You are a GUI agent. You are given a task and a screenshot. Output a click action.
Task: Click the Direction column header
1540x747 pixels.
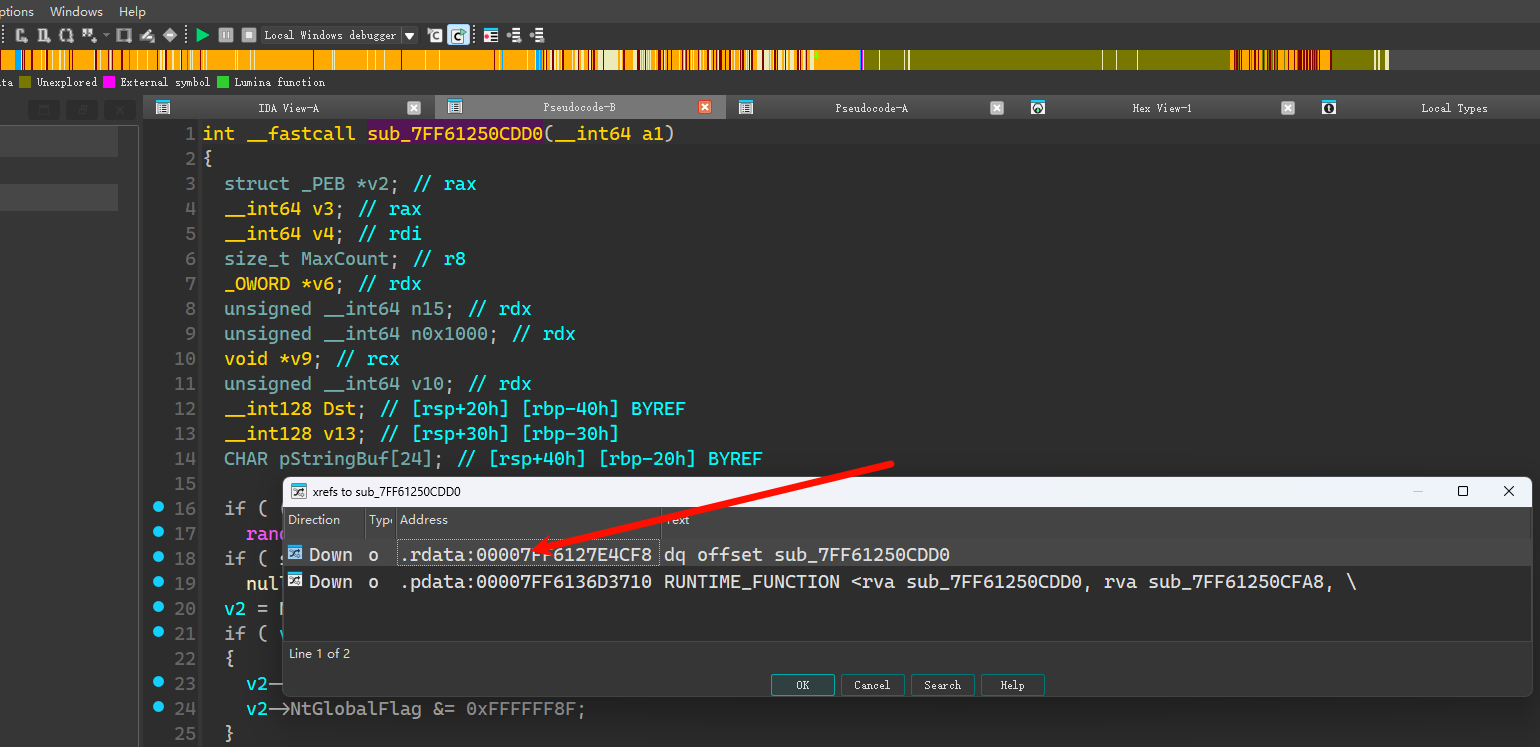point(325,520)
